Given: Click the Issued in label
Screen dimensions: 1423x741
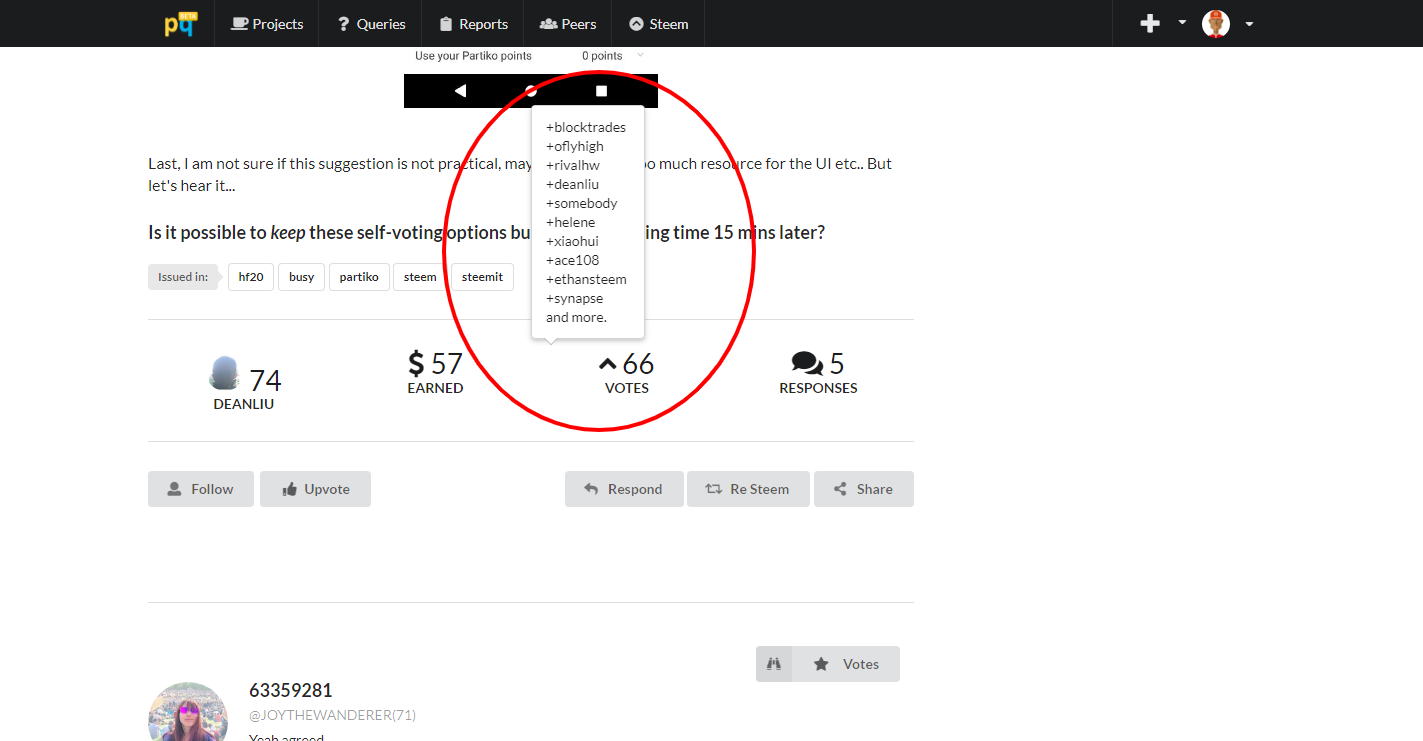Looking at the screenshot, I should 183,277.
